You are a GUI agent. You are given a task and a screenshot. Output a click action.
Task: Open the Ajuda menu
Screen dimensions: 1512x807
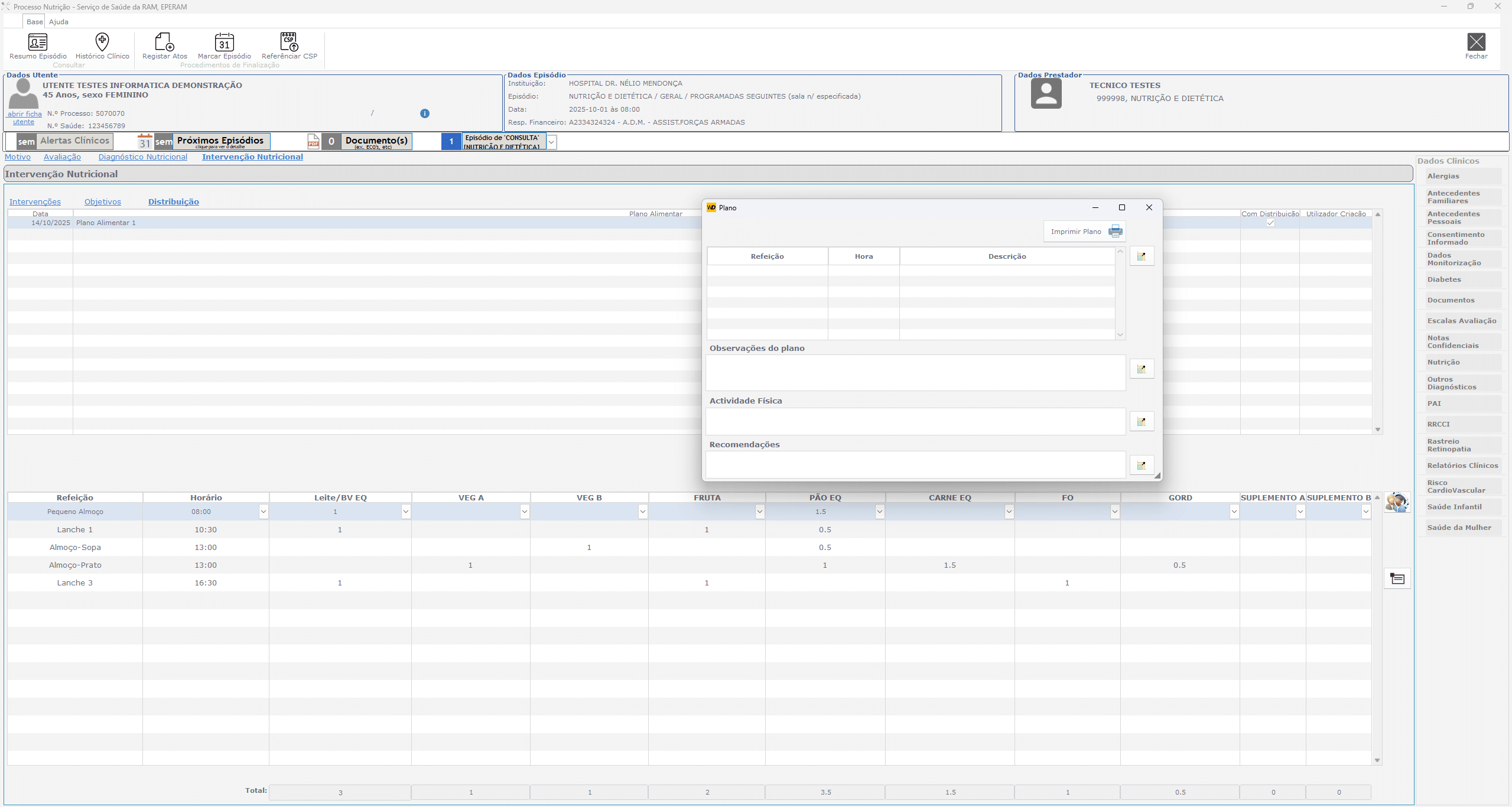(x=58, y=22)
